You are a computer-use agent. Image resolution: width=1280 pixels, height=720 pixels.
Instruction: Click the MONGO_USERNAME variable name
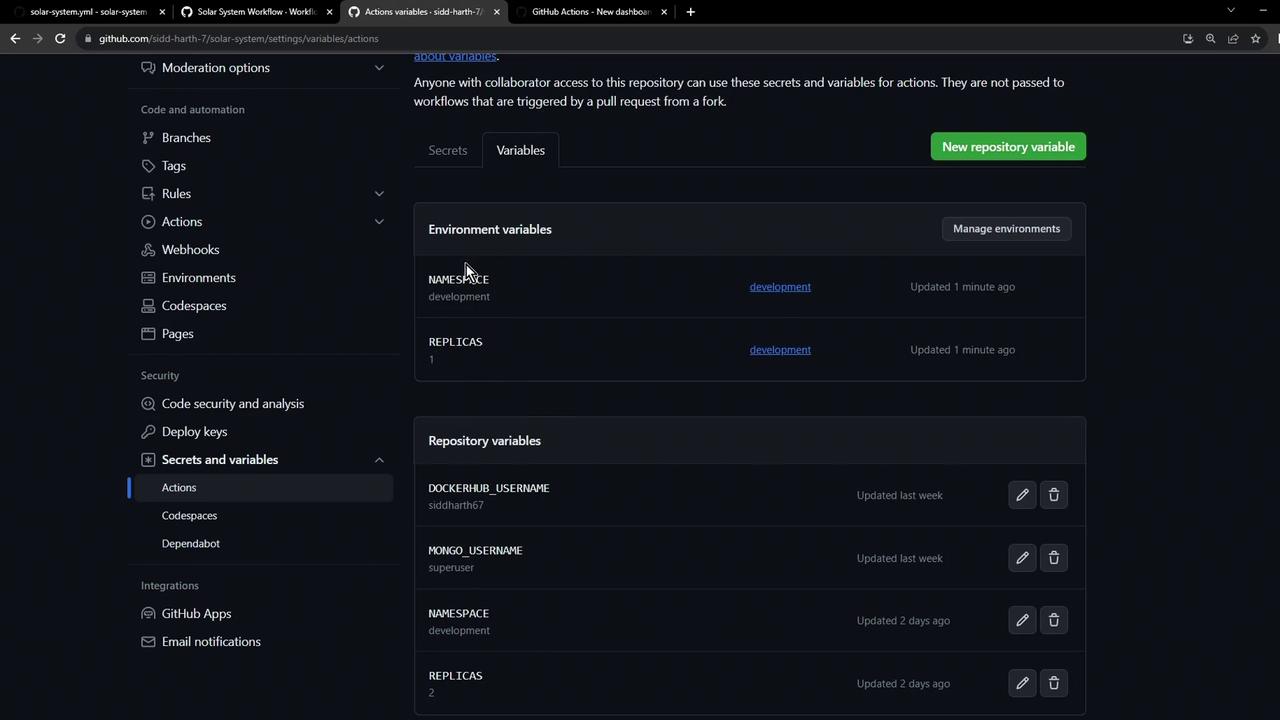(x=475, y=550)
